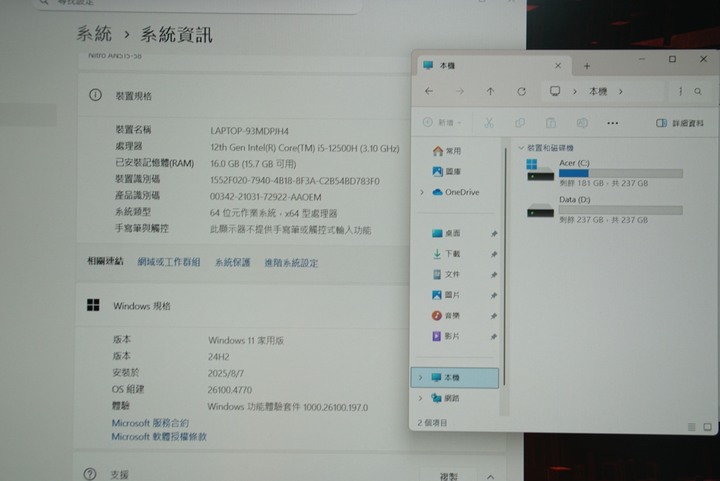This screenshot has height=481, width=720.
Task: Open the pinned 桌面 folder
Action: (446, 233)
